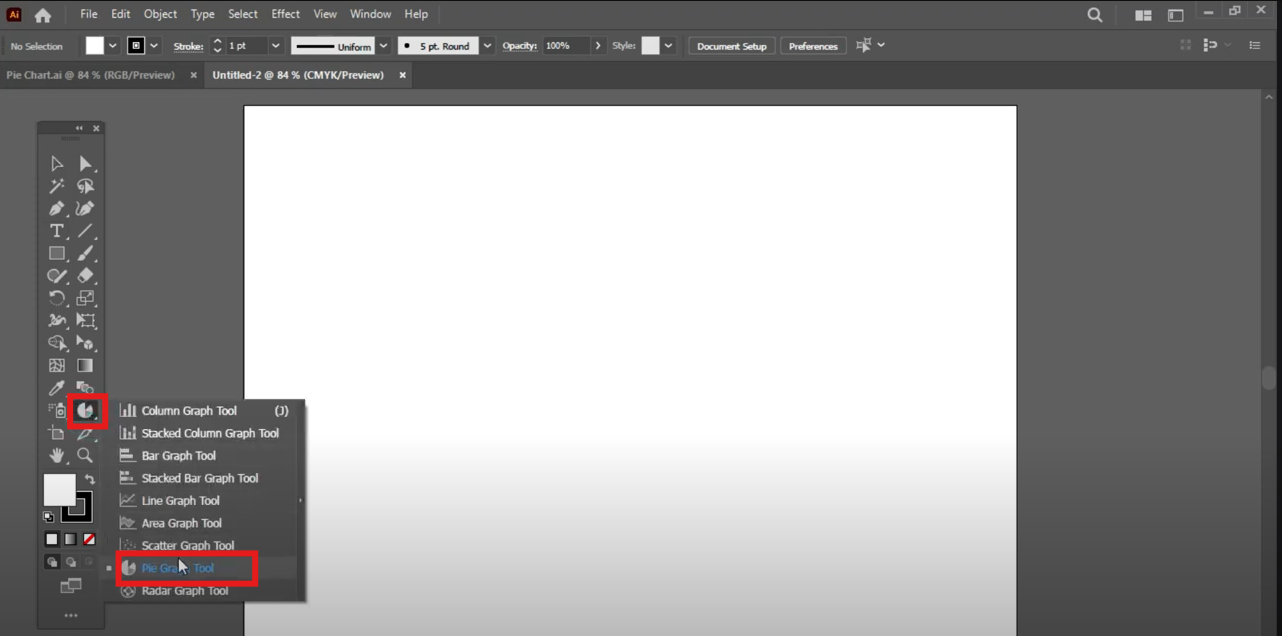Screen dimensions: 1282x636
Task: Set paint to None with red-slash button
Action: pos(89,539)
